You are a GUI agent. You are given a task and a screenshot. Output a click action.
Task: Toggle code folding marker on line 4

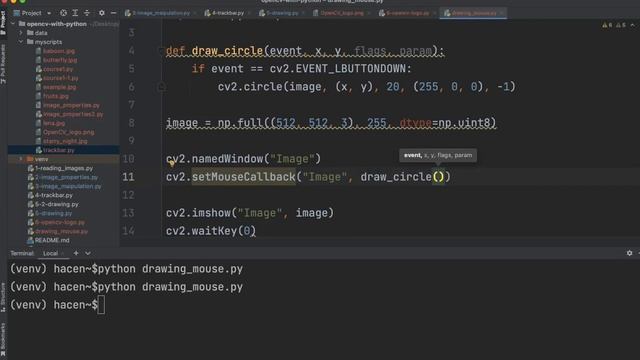click(161, 51)
